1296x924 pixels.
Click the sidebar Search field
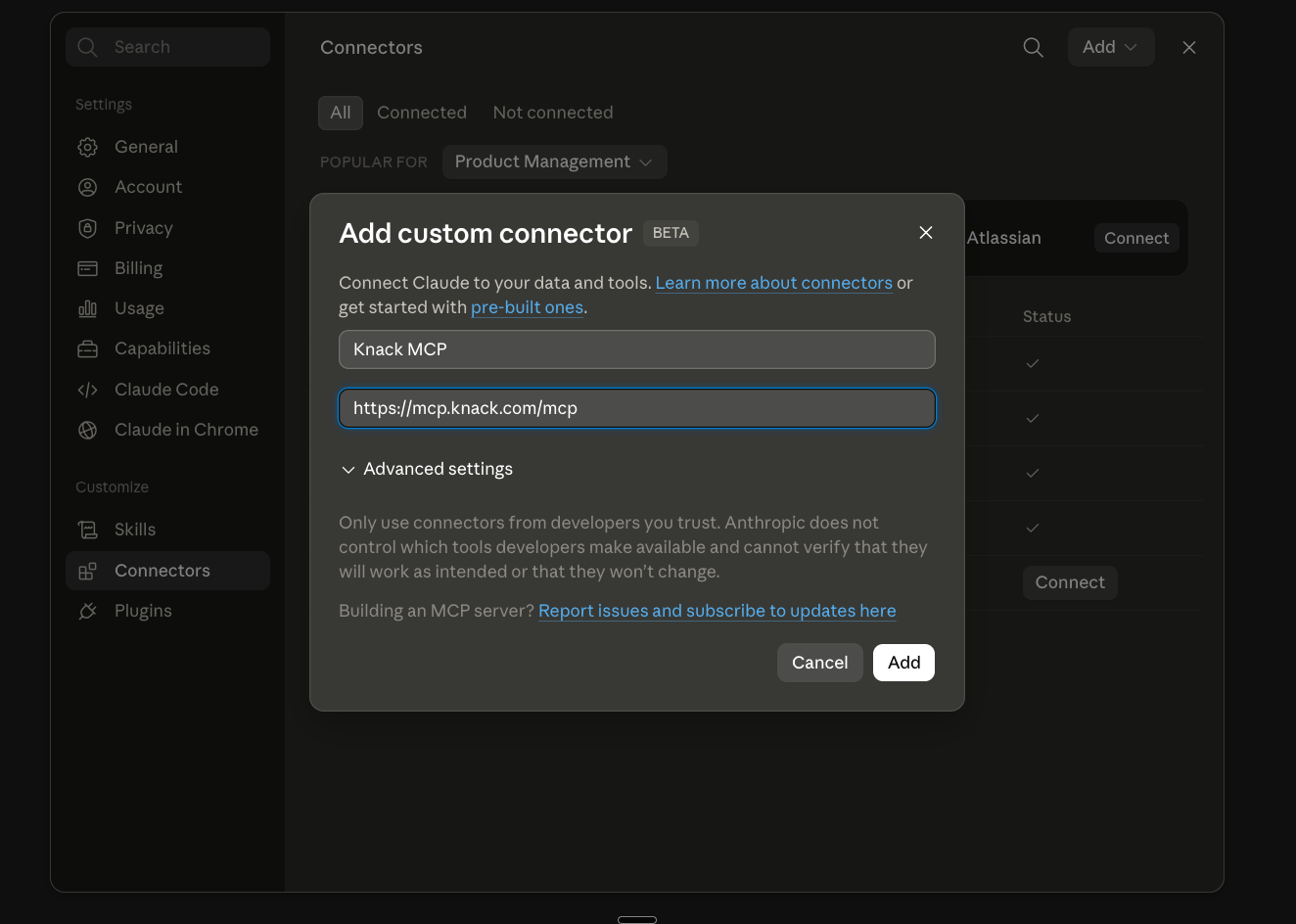pos(167,47)
